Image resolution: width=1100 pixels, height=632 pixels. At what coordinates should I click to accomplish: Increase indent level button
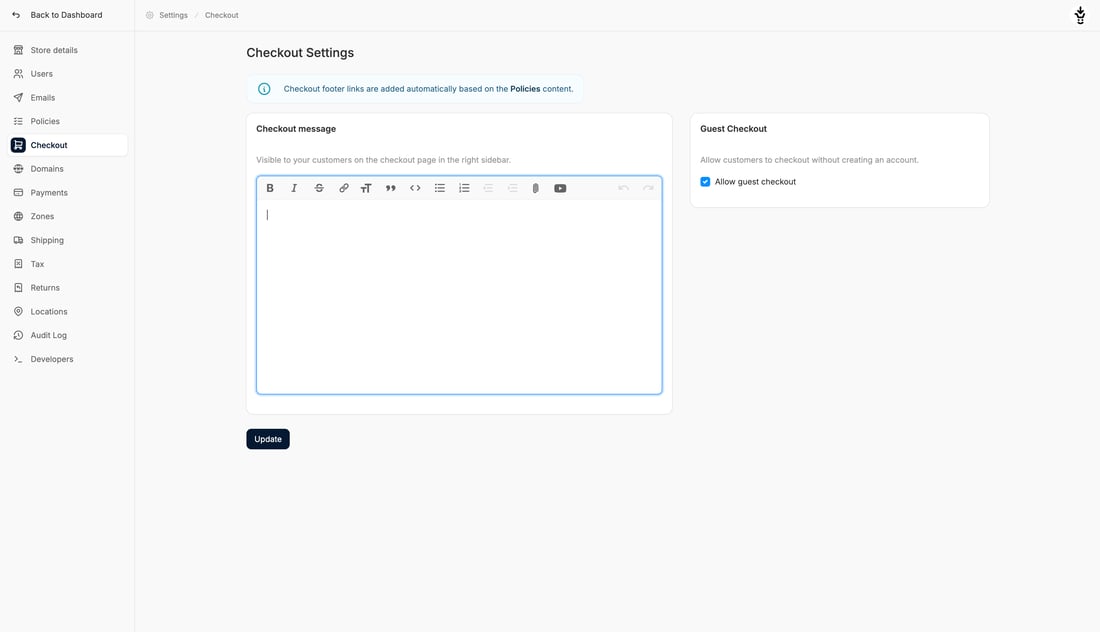513,188
